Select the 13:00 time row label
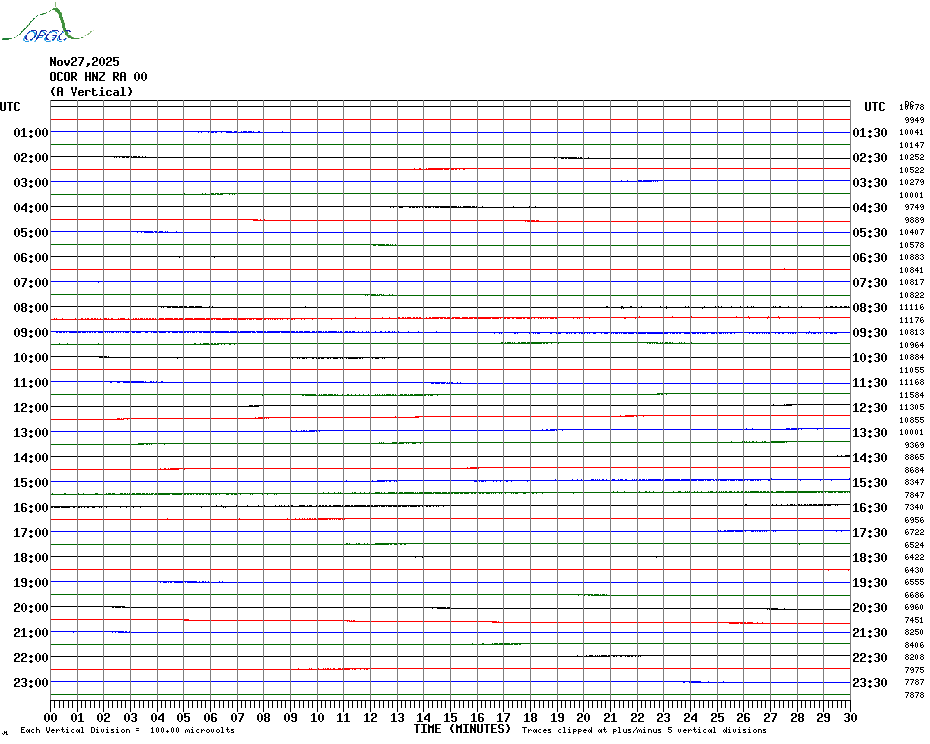This screenshot has width=930, height=744. coord(31,433)
